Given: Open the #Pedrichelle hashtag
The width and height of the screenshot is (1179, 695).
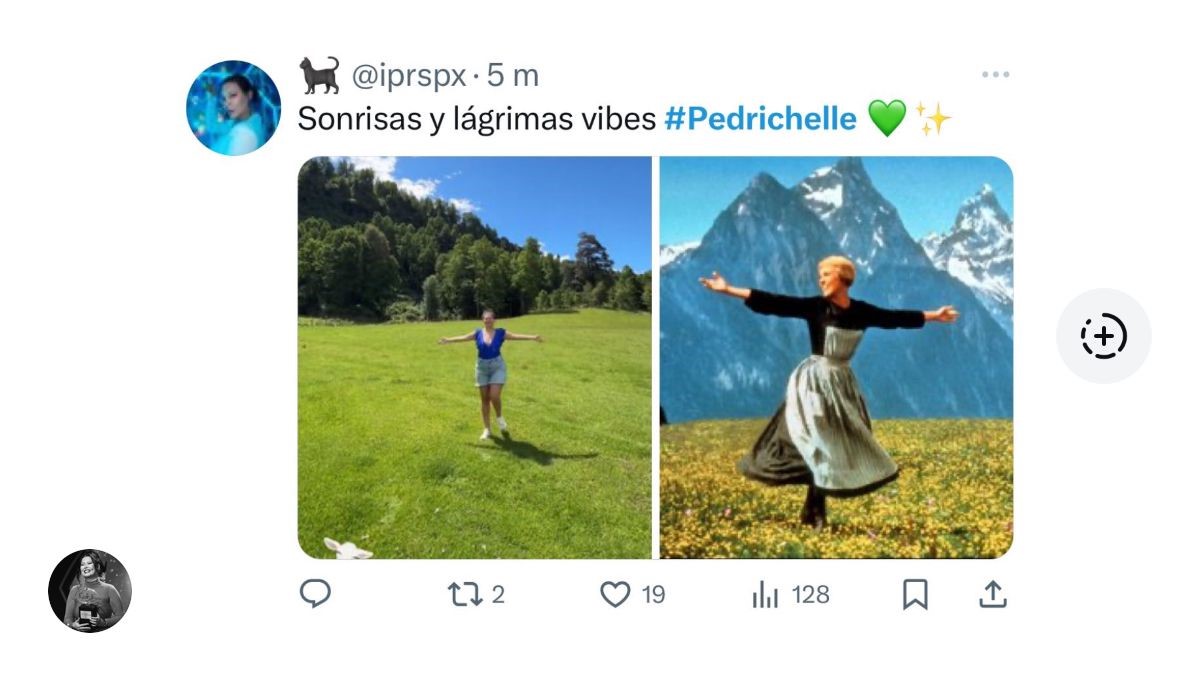Looking at the screenshot, I should pyautogui.click(x=760, y=119).
